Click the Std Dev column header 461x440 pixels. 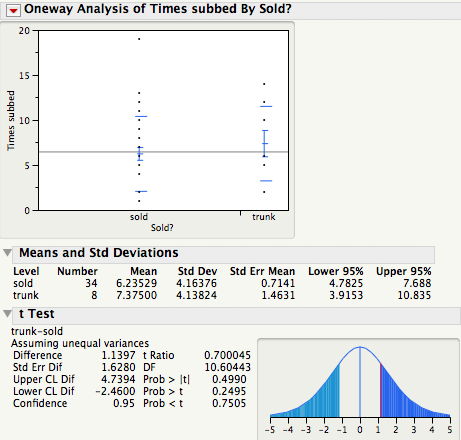coord(197,271)
